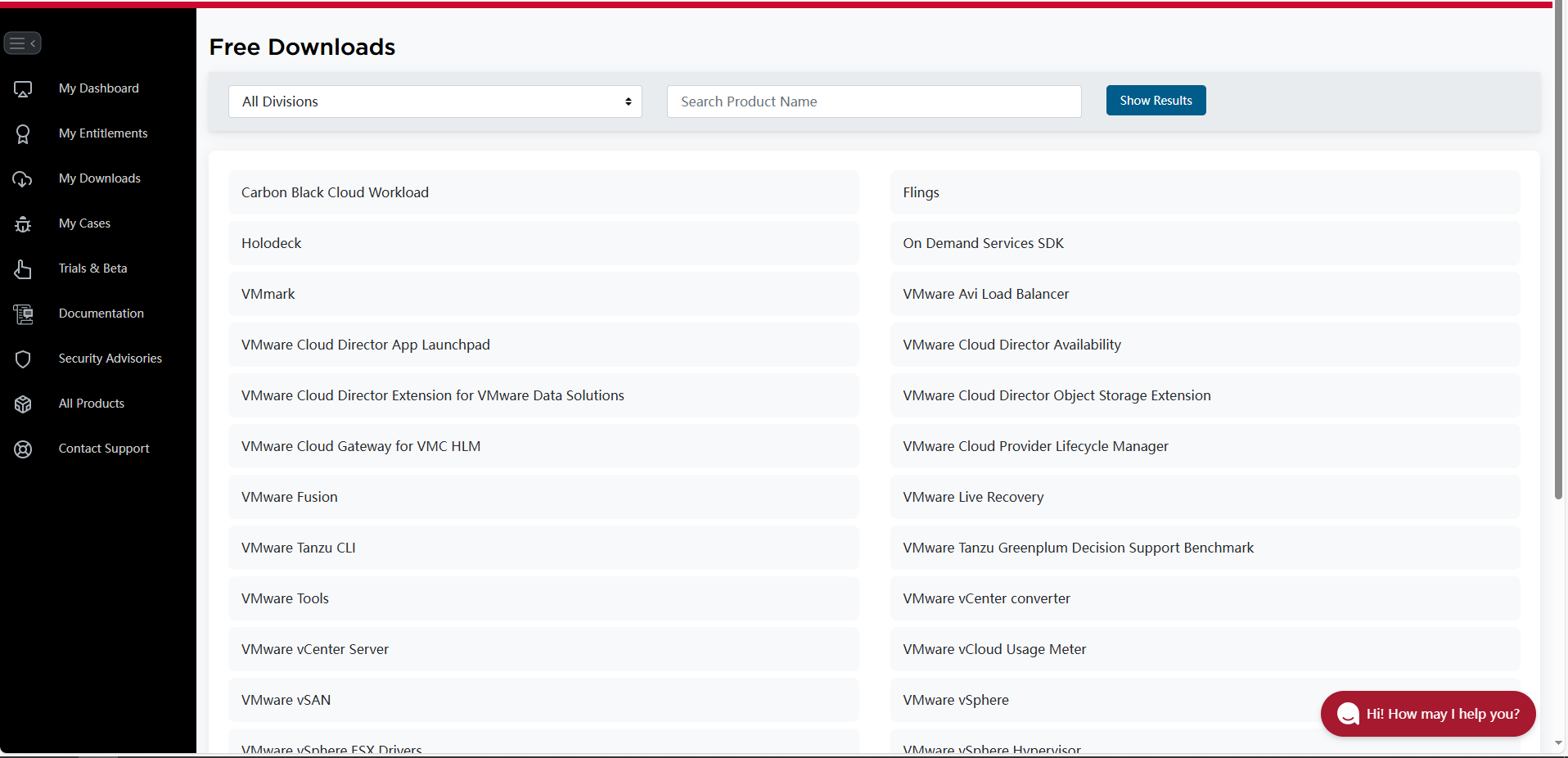Click the Trials & Beta hand icon
The width and height of the screenshot is (1568, 758).
coord(23,268)
